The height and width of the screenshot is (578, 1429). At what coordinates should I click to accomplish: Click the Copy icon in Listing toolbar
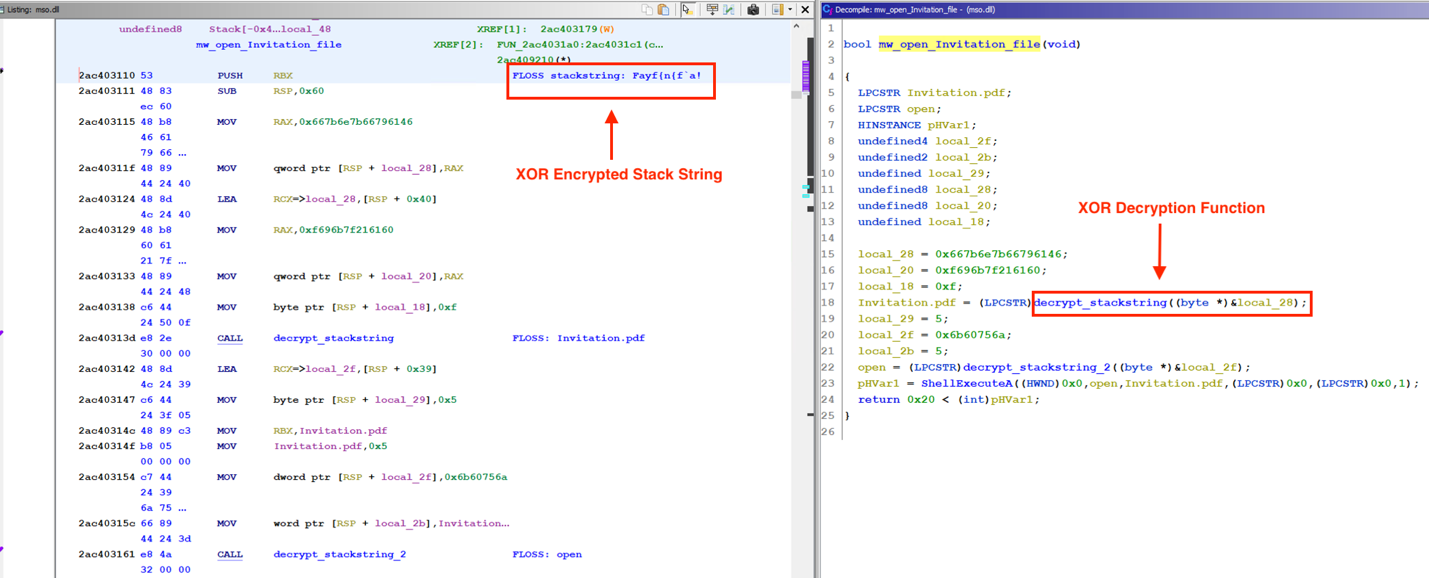pyautogui.click(x=648, y=10)
